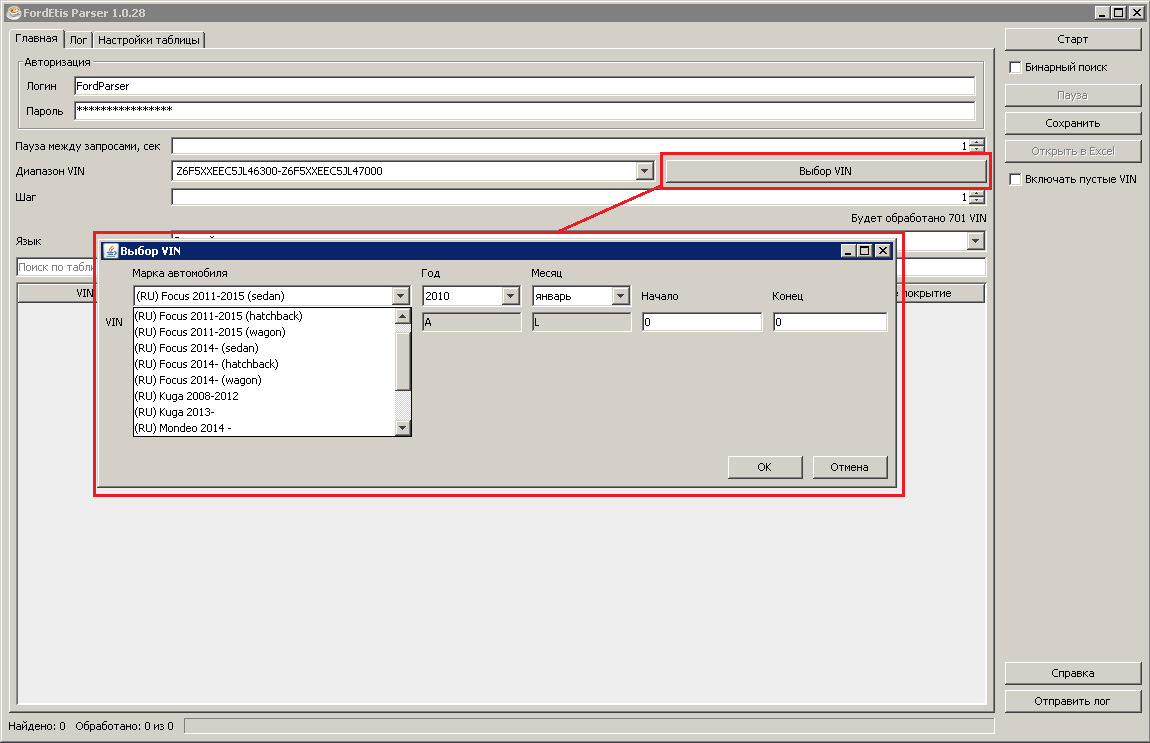Select (RU) Focus 2011-2015 (wagon)
This screenshot has height=743, width=1150.
(264, 332)
